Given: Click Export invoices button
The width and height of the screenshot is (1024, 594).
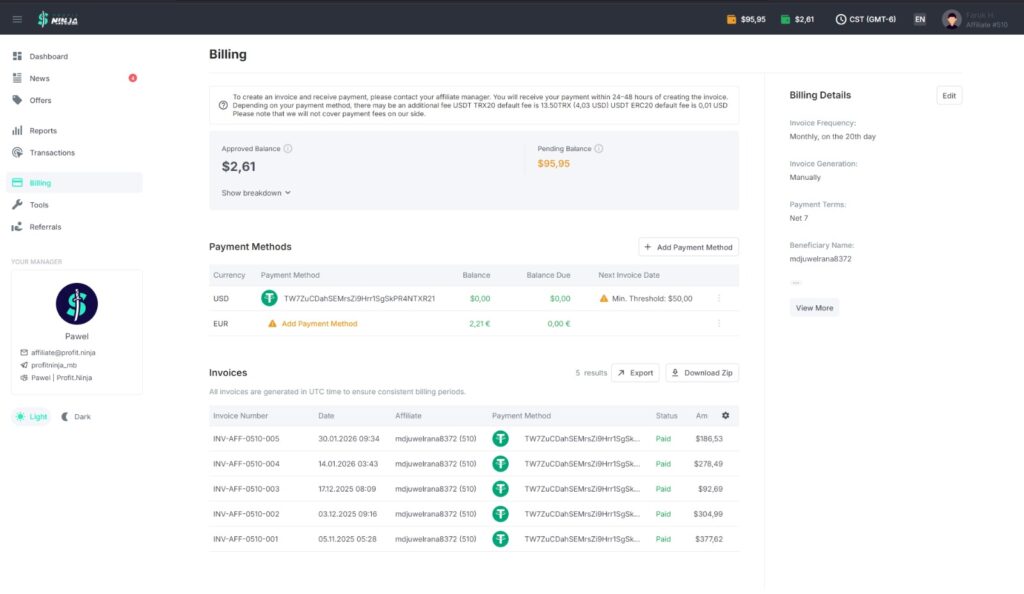Looking at the screenshot, I should click(635, 373).
